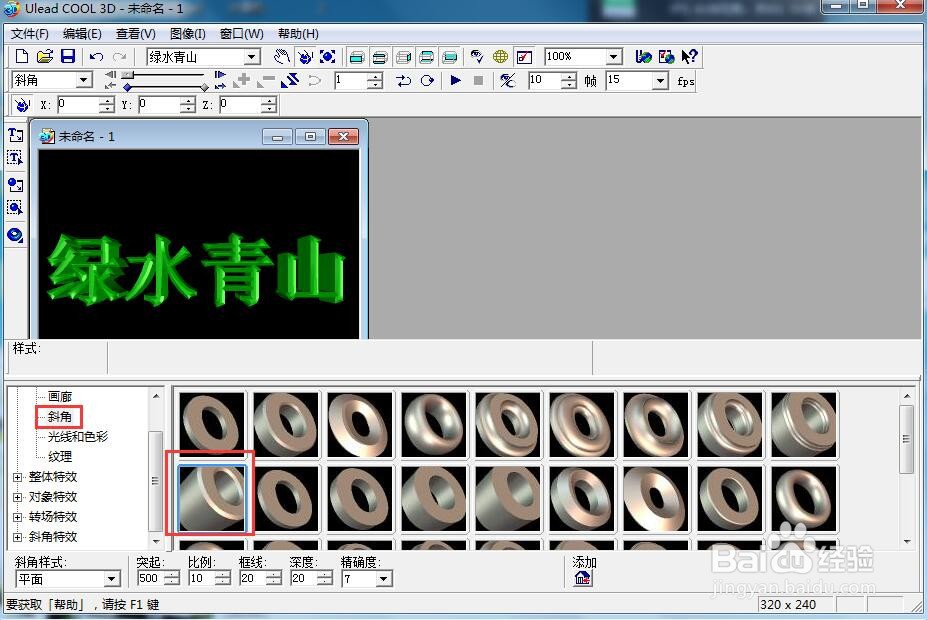Select 画廊 in the effects tree
The width and height of the screenshot is (927, 620).
click(60, 397)
